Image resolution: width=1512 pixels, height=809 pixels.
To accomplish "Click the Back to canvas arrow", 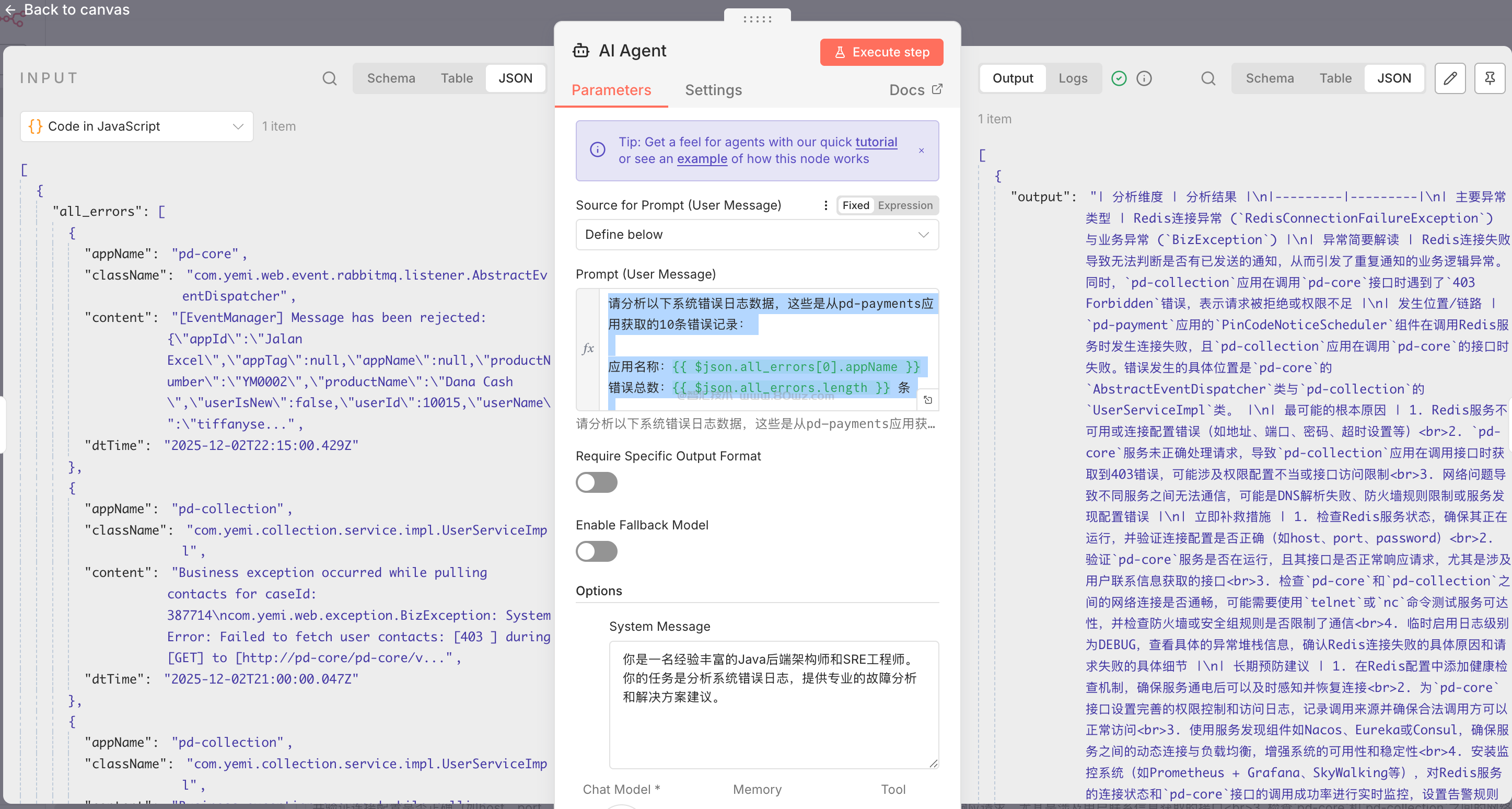I will (10, 10).
